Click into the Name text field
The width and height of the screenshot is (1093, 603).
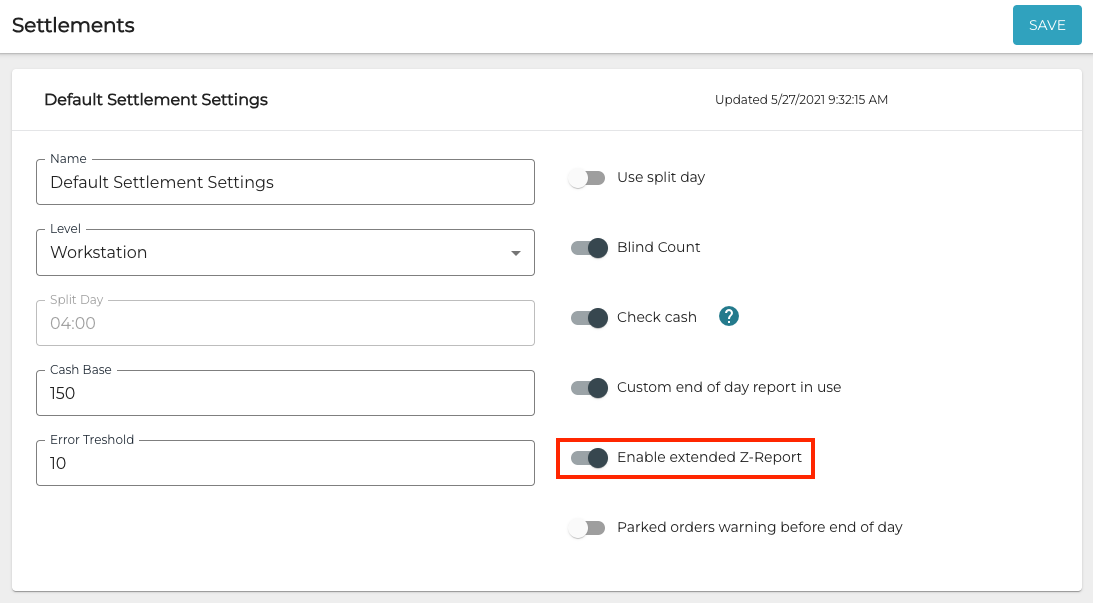click(285, 182)
